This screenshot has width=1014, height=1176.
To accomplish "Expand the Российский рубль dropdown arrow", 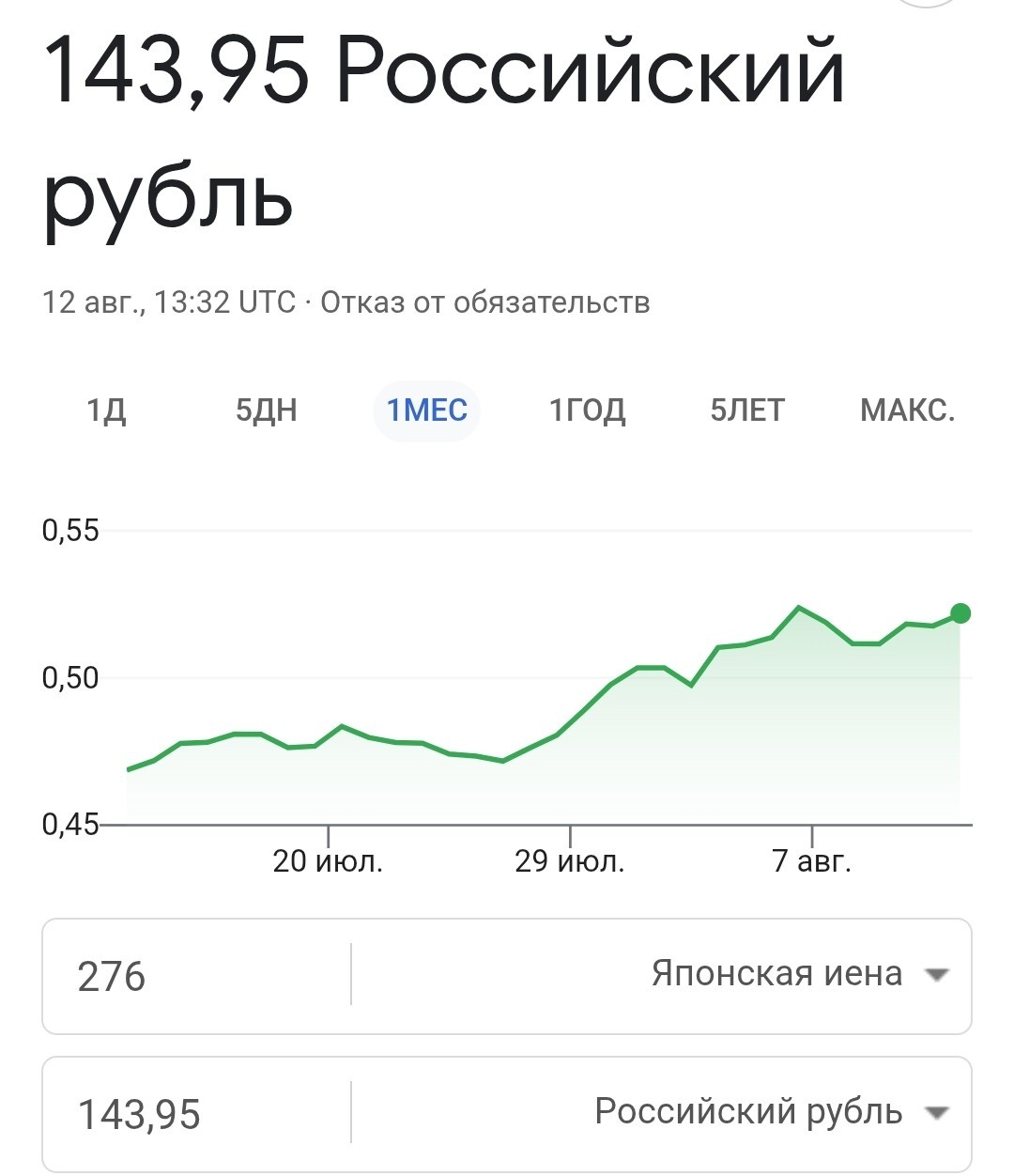I will 935,1113.
